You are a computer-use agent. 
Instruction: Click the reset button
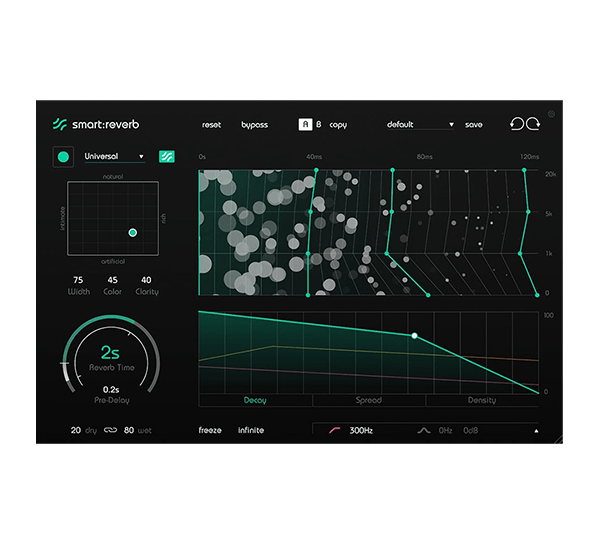click(x=211, y=125)
